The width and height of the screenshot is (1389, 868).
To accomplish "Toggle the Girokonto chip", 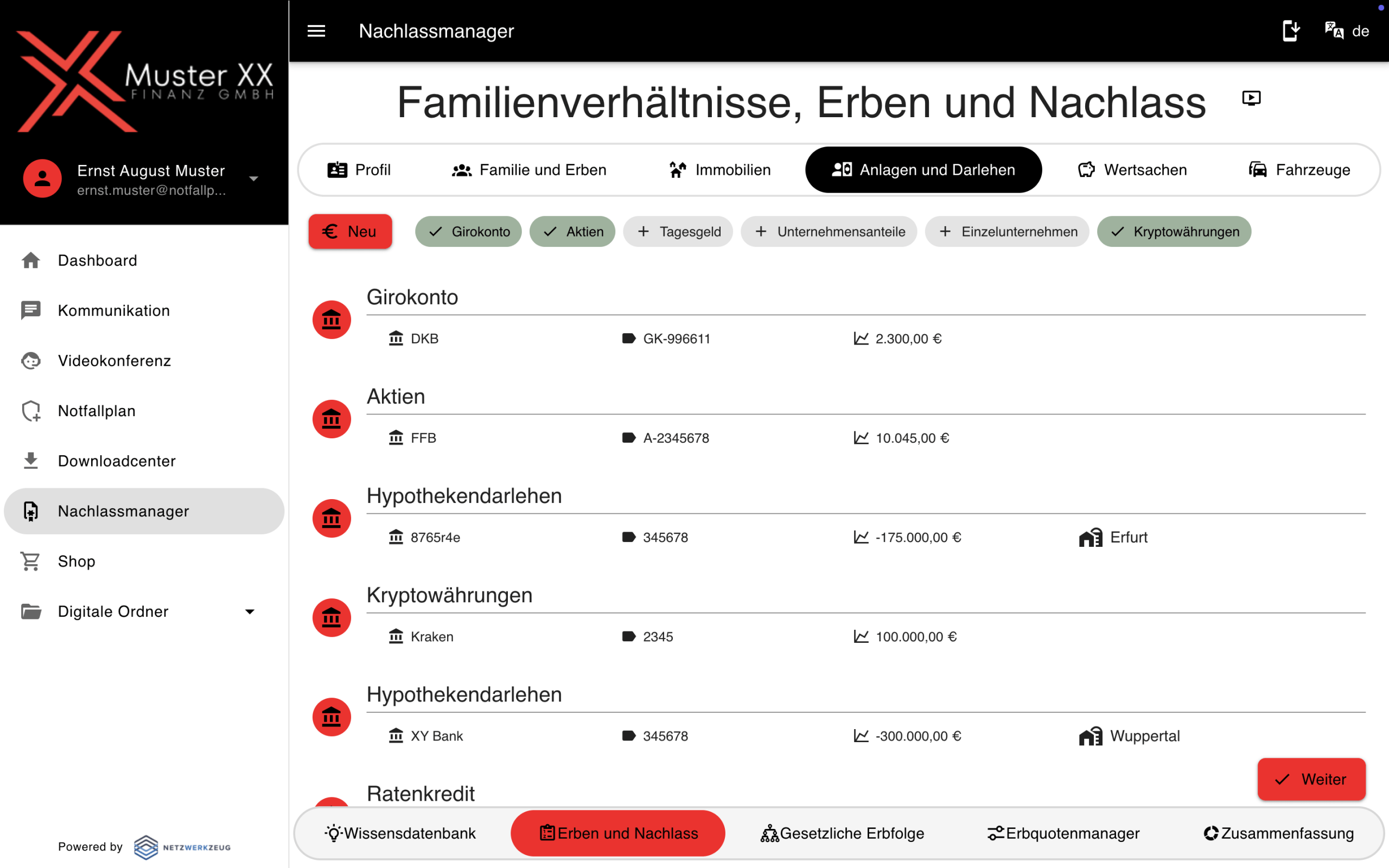I will click(468, 231).
